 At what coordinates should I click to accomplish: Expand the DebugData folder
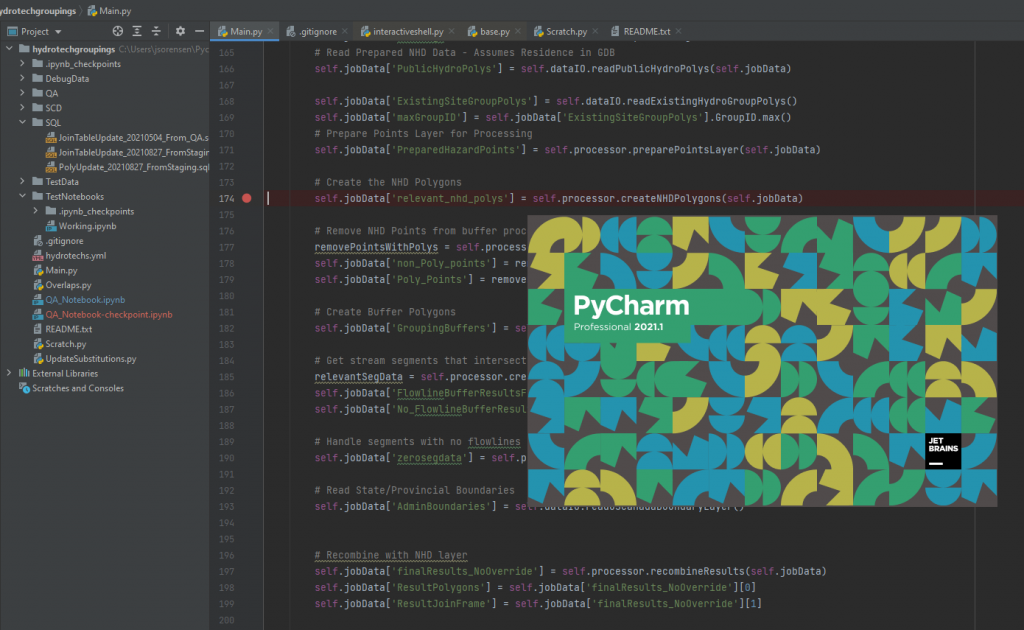(24, 78)
